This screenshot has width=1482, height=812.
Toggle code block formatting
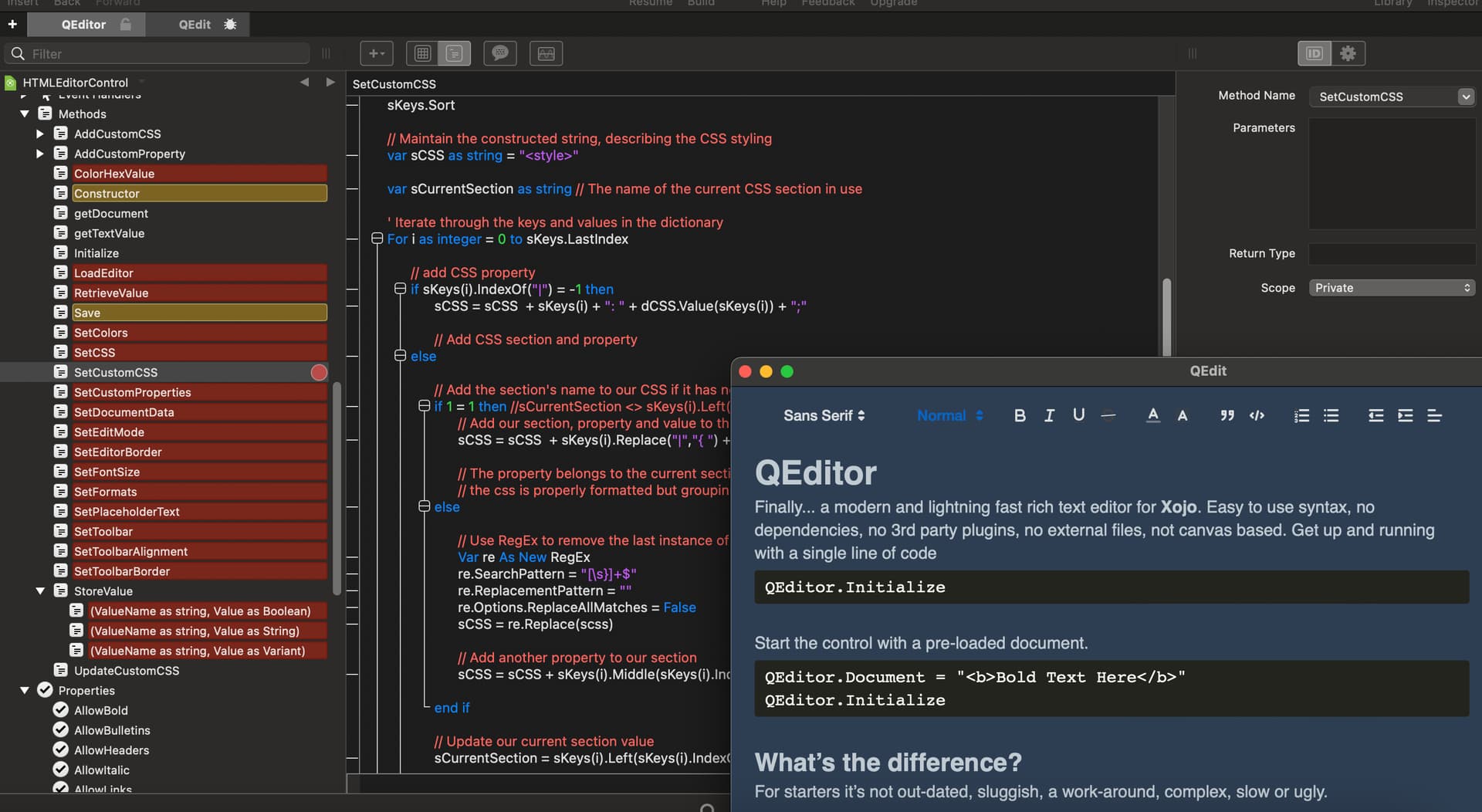click(x=1257, y=415)
